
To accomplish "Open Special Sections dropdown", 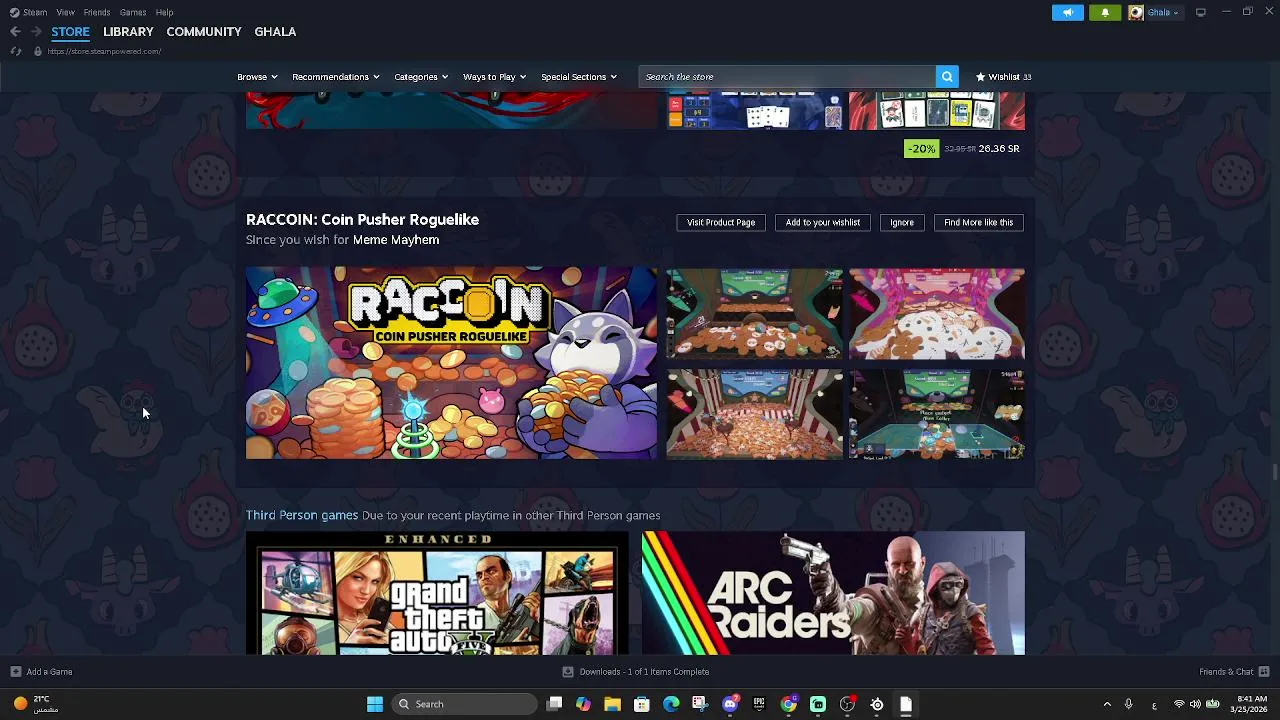I will point(579,77).
